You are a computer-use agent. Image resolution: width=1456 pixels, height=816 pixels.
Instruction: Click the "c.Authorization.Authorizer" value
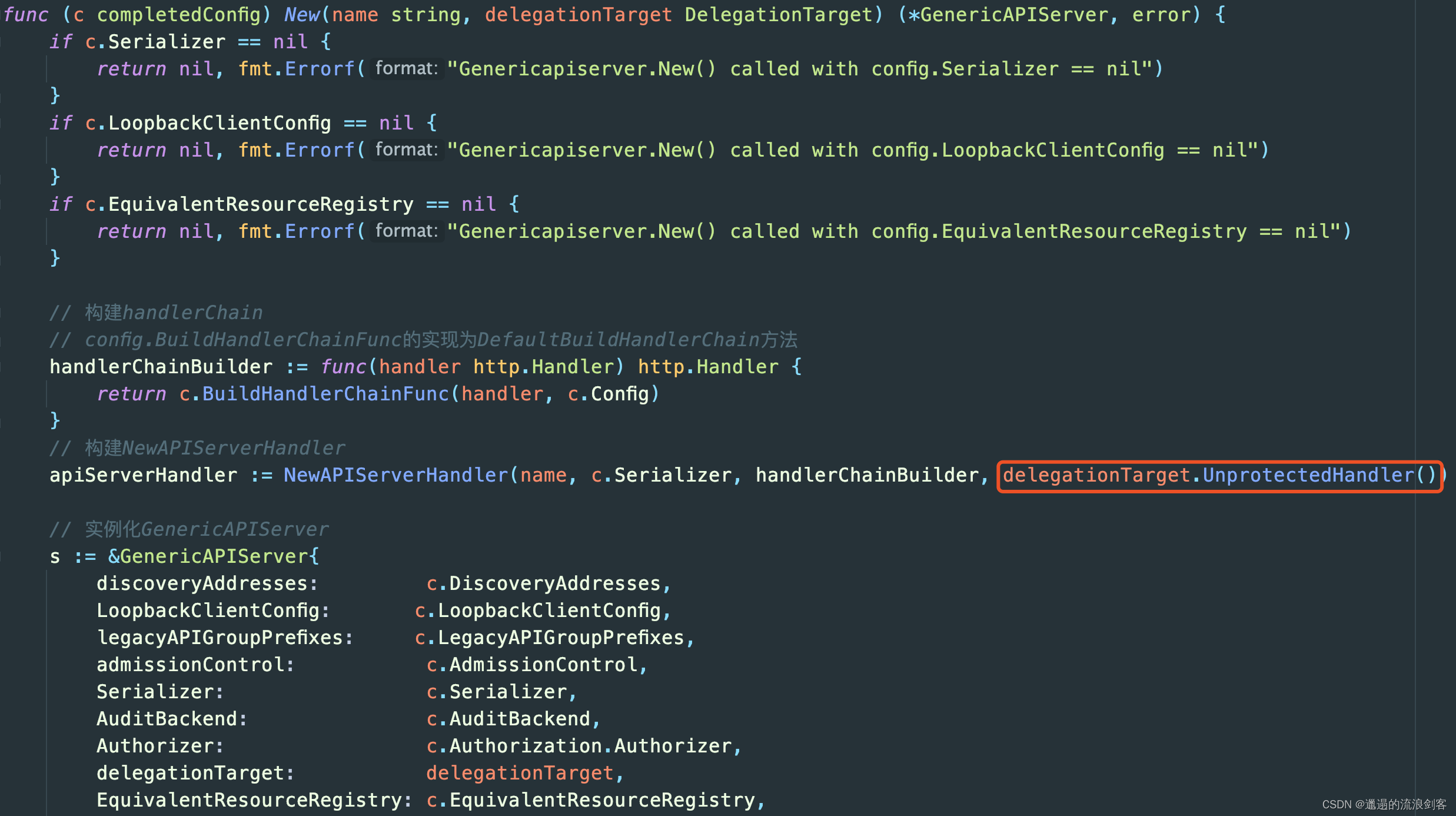(x=579, y=745)
